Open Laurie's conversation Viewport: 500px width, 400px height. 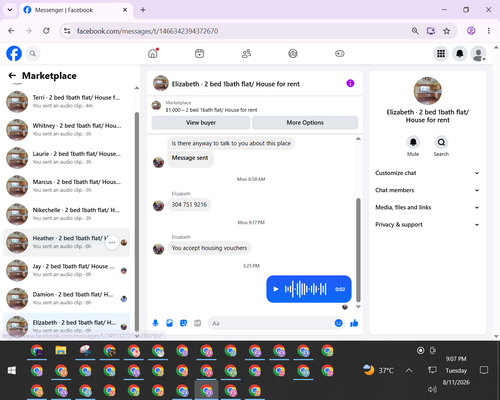[67, 158]
